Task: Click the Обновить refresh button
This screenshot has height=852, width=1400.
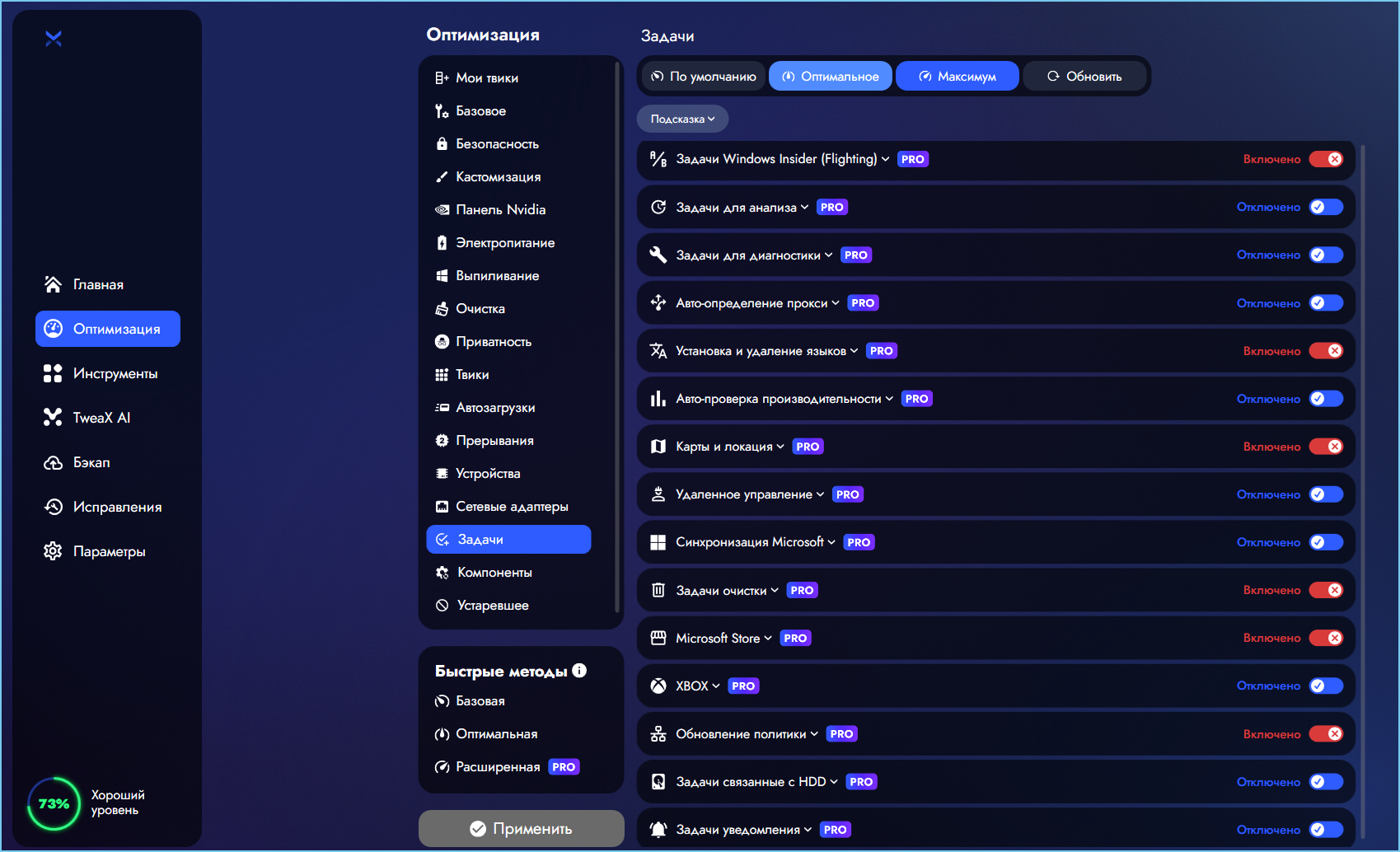Action: [x=1084, y=76]
